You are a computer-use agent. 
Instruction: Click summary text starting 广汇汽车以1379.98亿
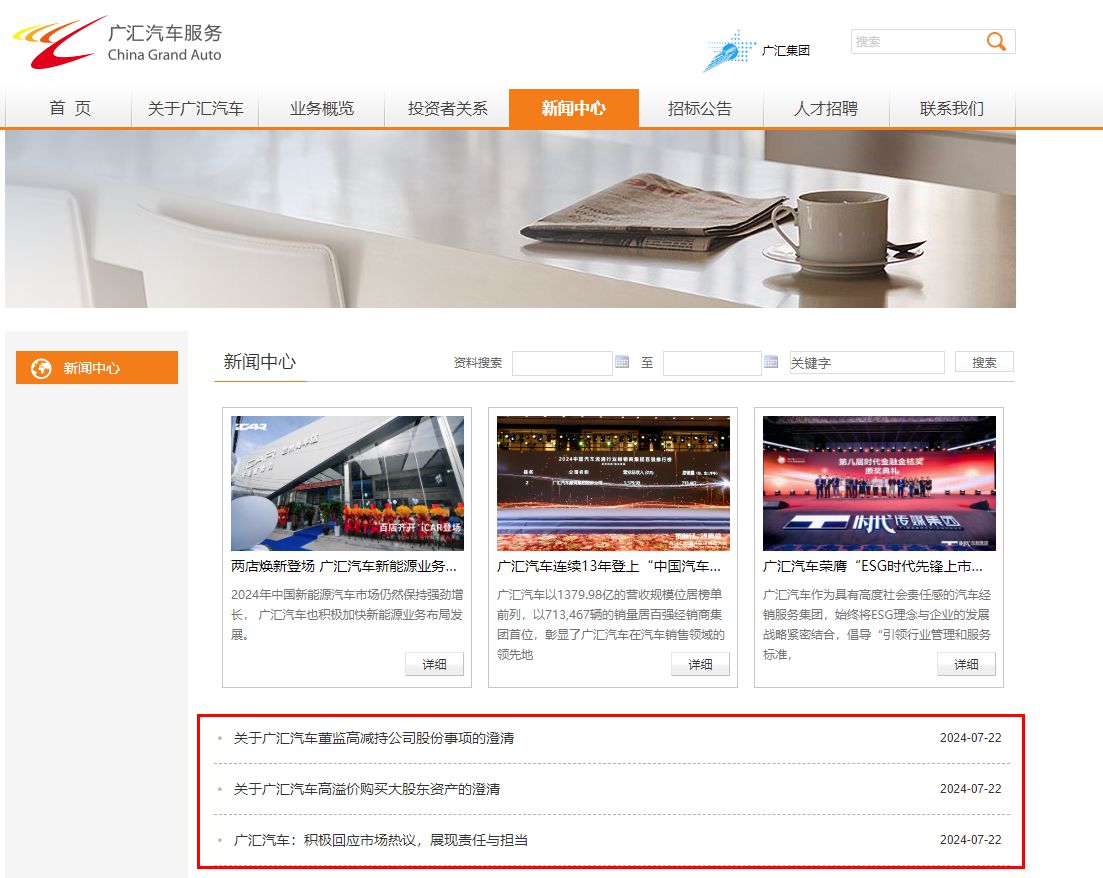coord(611,624)
